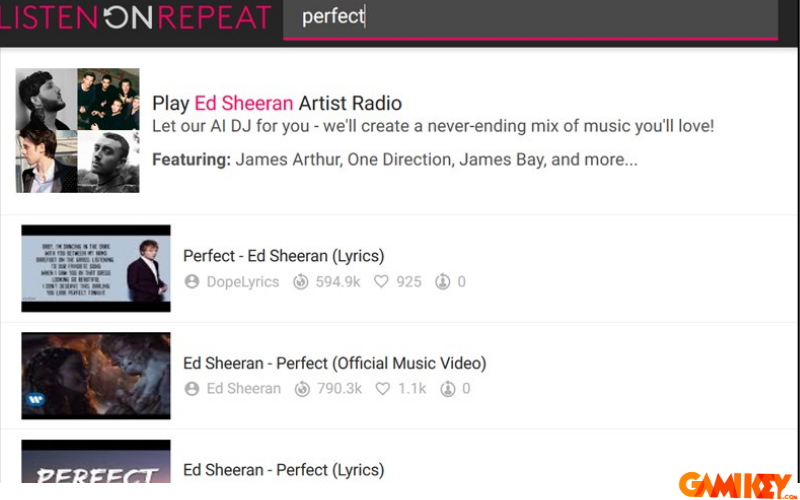The width and height of the screenshot is (800, 500).
Task: Open the Official Music Video thumbnail
Action: coord(96,375)
